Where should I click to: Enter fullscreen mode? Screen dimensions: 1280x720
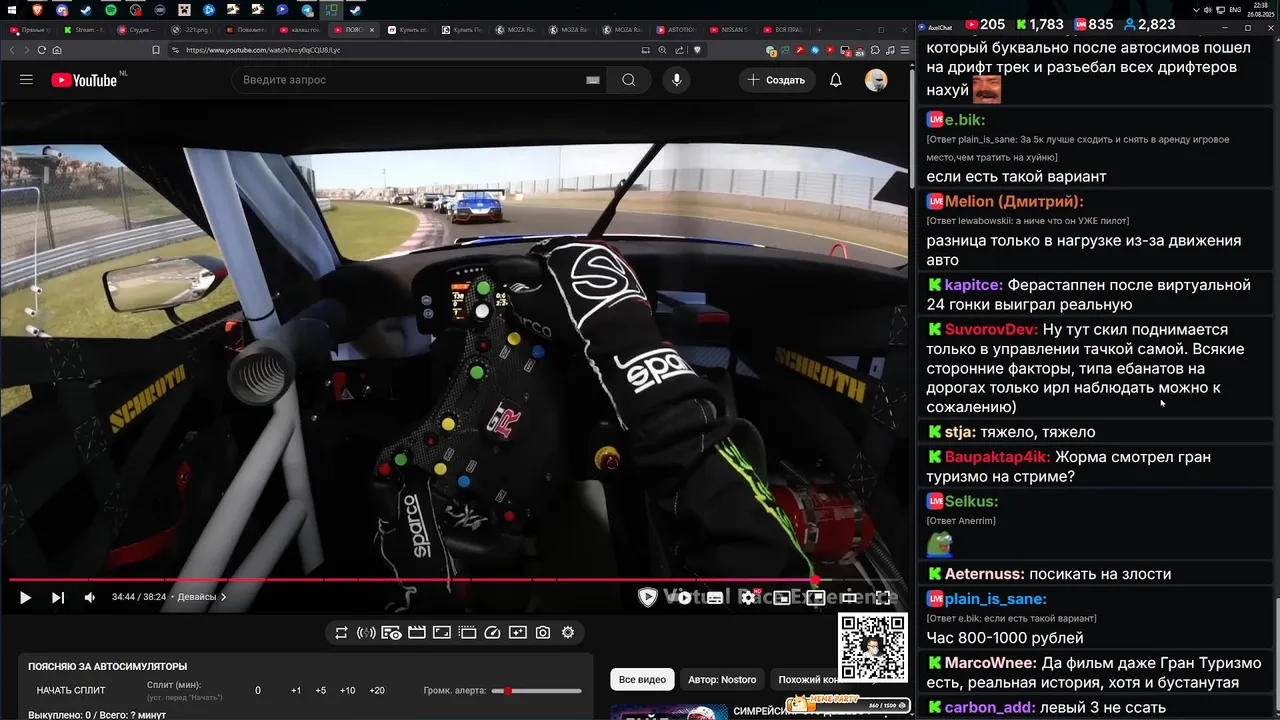point(883,598)
